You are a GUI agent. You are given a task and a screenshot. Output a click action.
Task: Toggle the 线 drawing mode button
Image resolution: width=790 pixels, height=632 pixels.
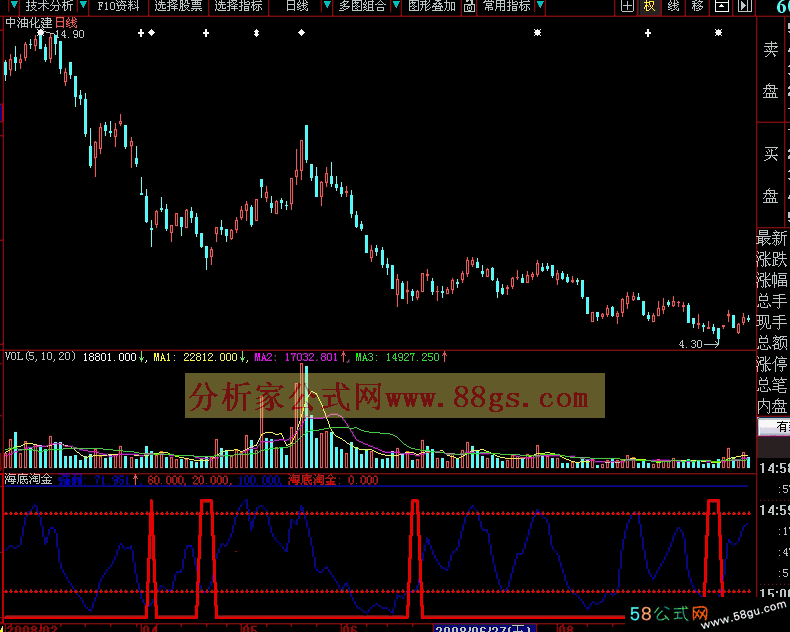click(x=673, y=6)
